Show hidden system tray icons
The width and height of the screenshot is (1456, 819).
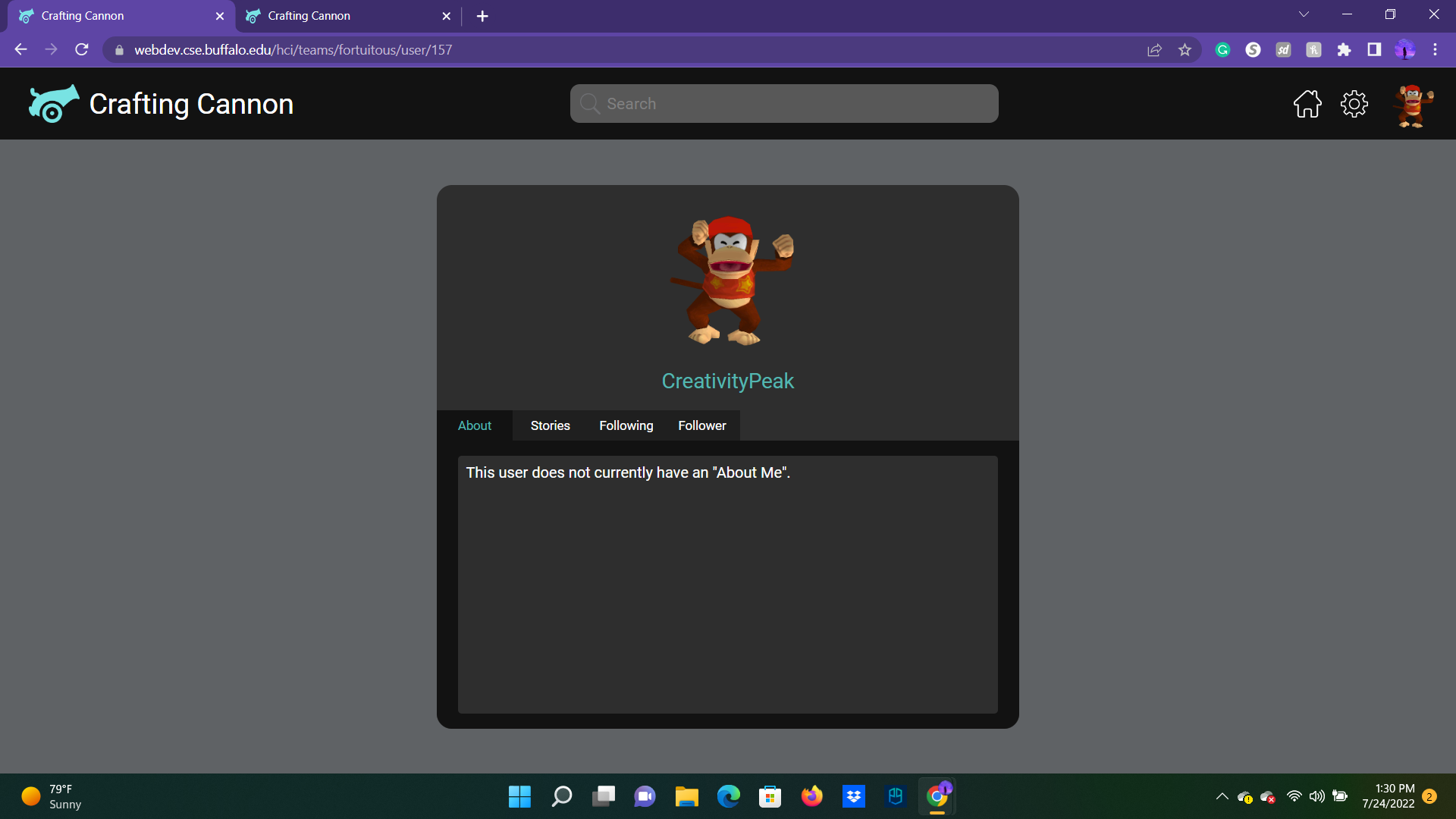tap(1222, 796)
